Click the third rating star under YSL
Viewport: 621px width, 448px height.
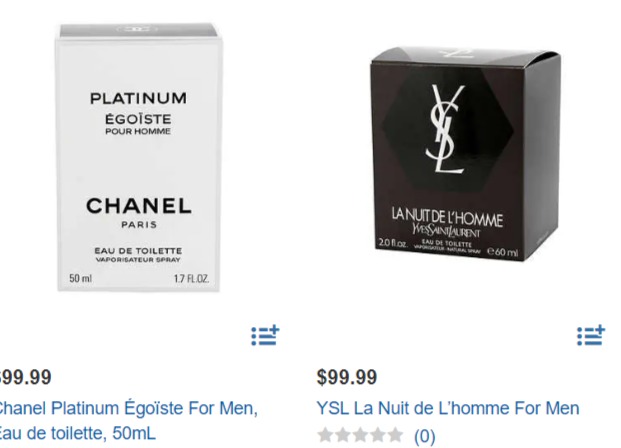point(360,435)
